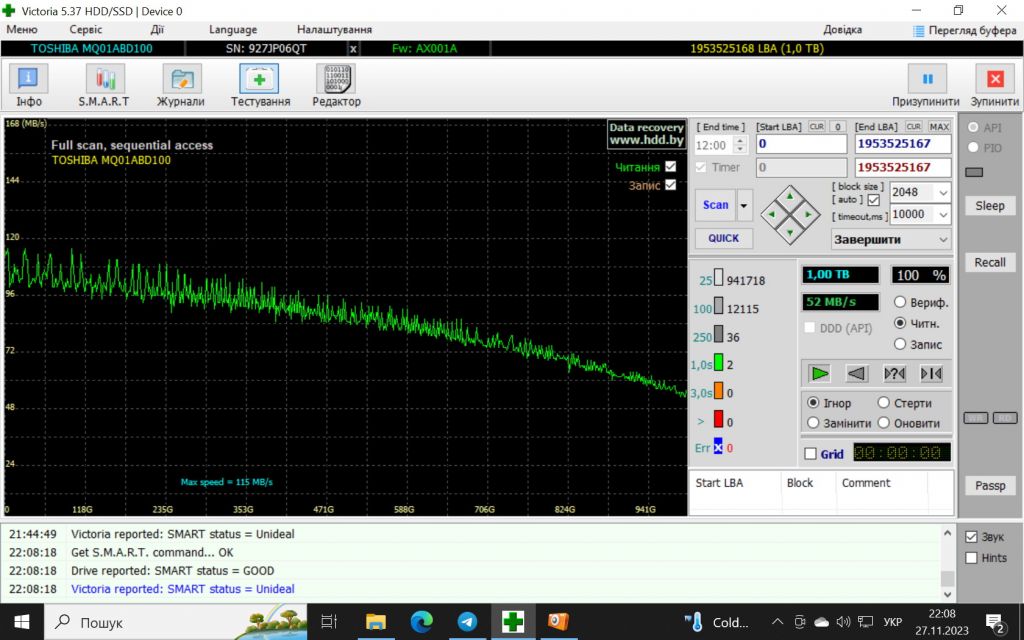This screenshot has height=640, width=1024.
Task: Select the butterfly scan mode icon
Action: (x=931, y=374)
